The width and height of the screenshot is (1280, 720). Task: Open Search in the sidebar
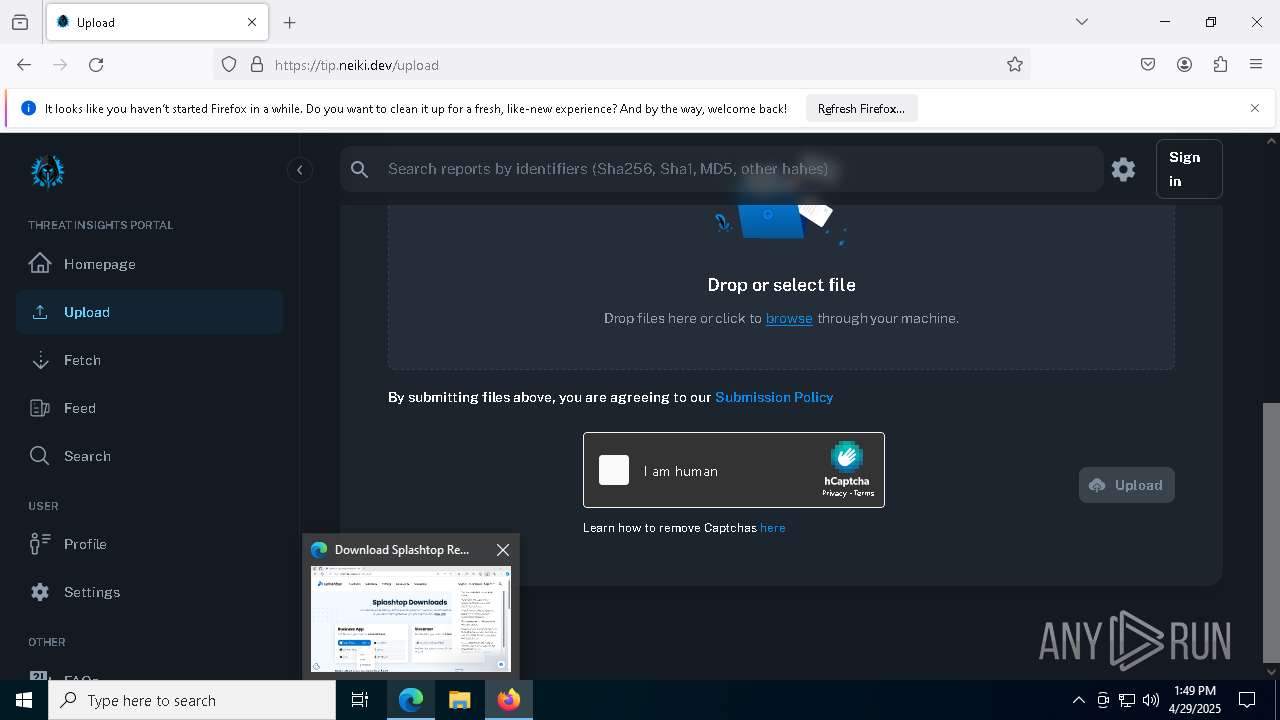150,456
